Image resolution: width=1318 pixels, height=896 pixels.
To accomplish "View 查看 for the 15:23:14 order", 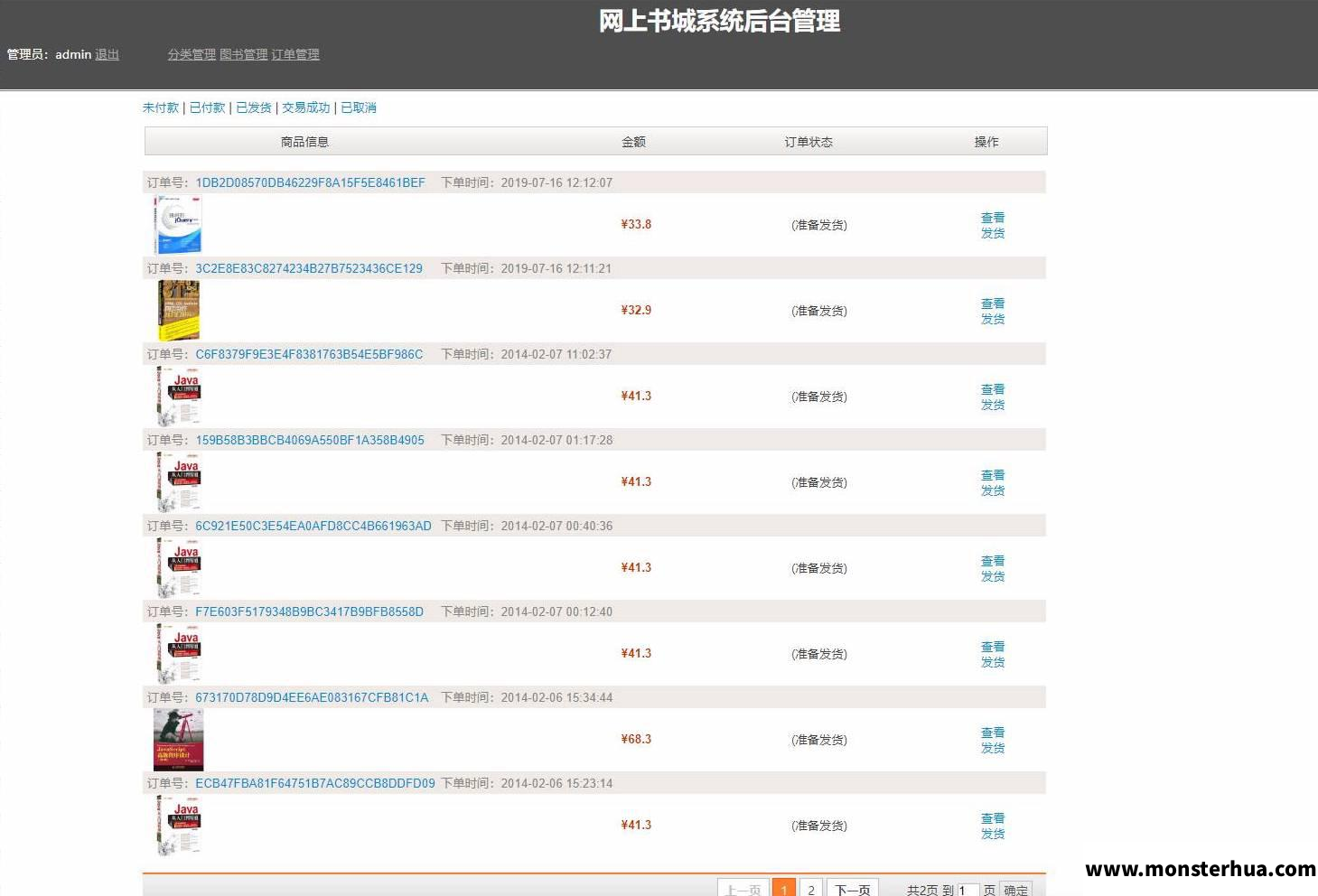I will point(993,818).
